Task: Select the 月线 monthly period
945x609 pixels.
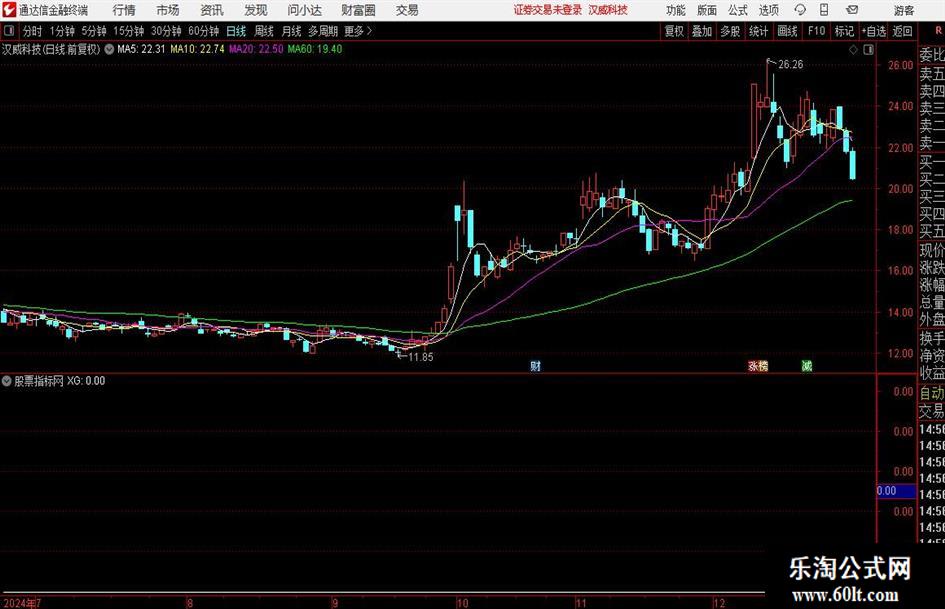Action: pyautogui.click(x=291, y=31)
